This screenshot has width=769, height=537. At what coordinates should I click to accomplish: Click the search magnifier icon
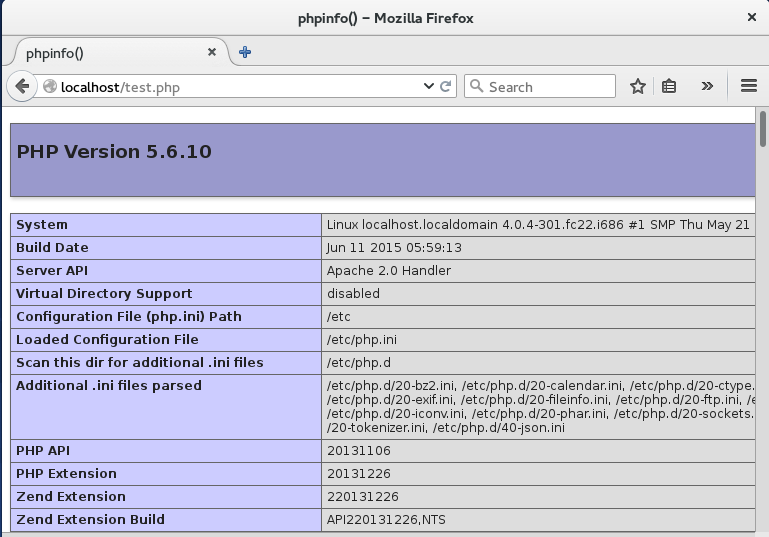point(476,86)
